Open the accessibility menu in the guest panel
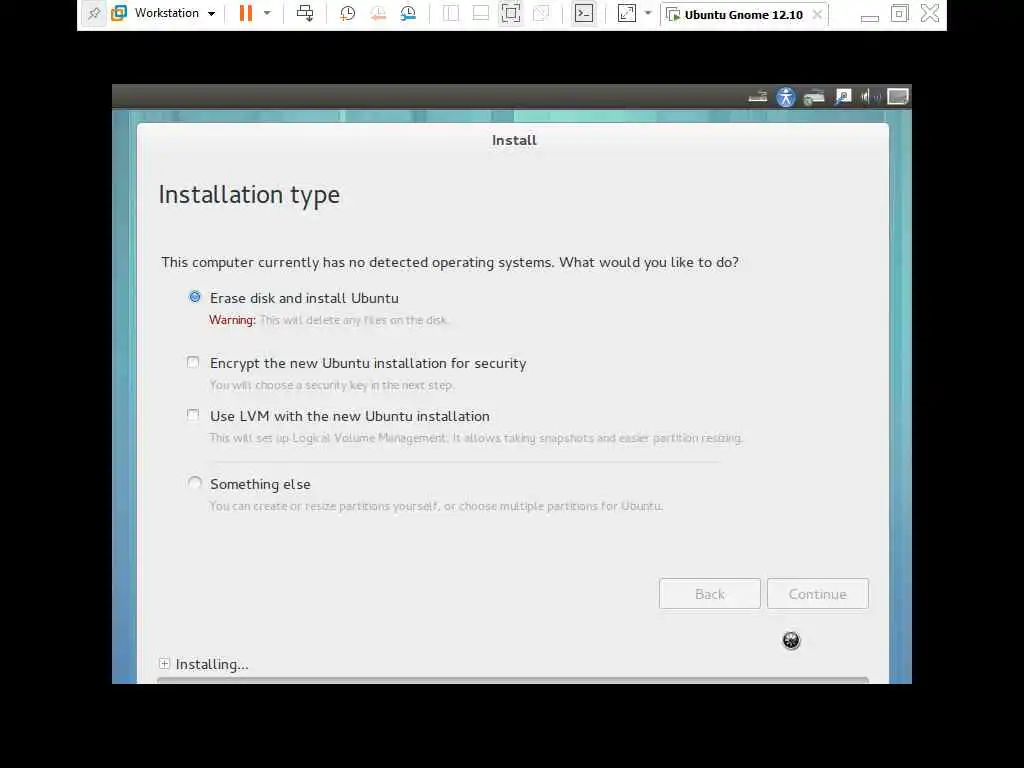This screenshot has width=1024, height=768. 786,97
